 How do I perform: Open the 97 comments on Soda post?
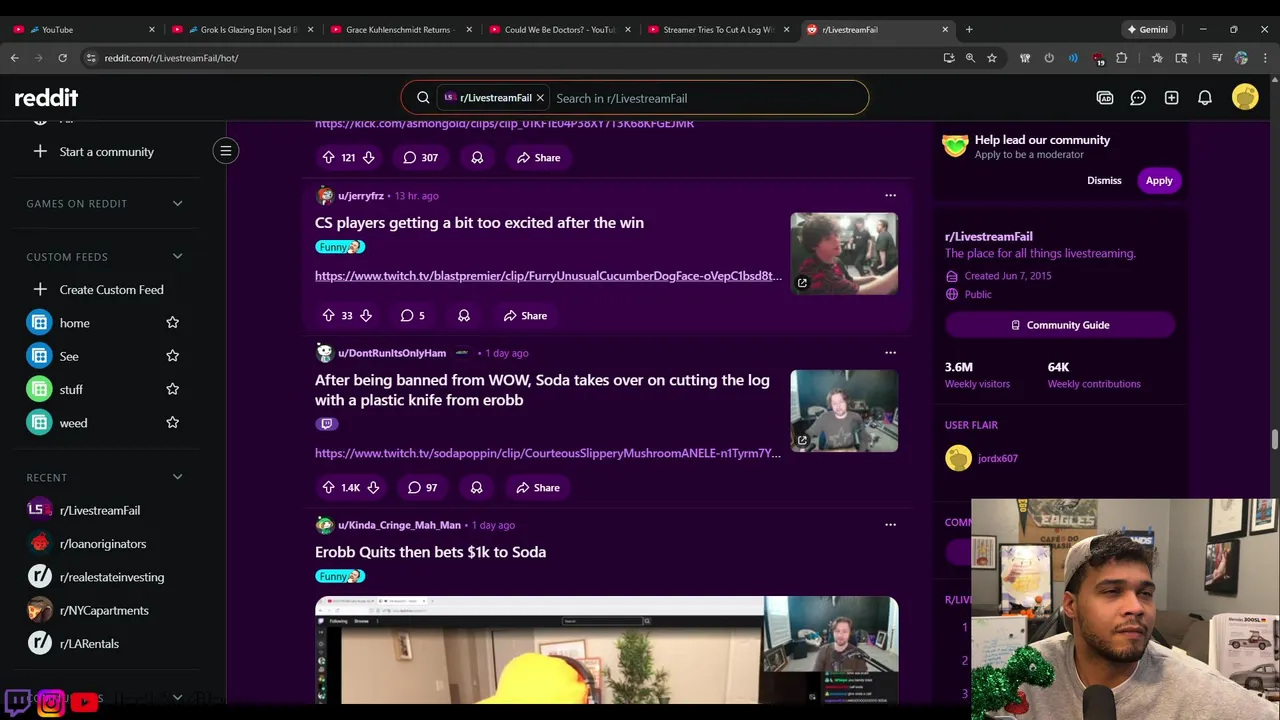422,487
